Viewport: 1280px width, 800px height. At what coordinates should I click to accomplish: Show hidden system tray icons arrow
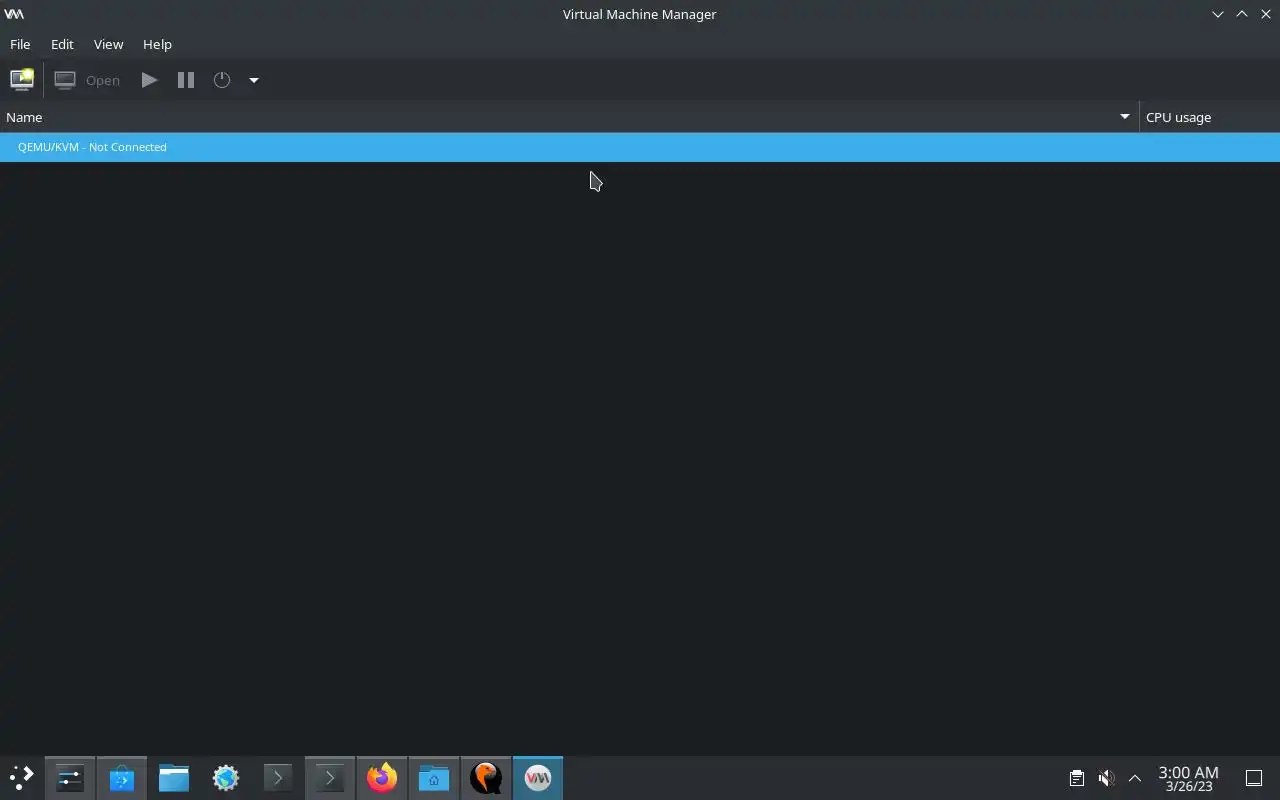coord(1135,778)
